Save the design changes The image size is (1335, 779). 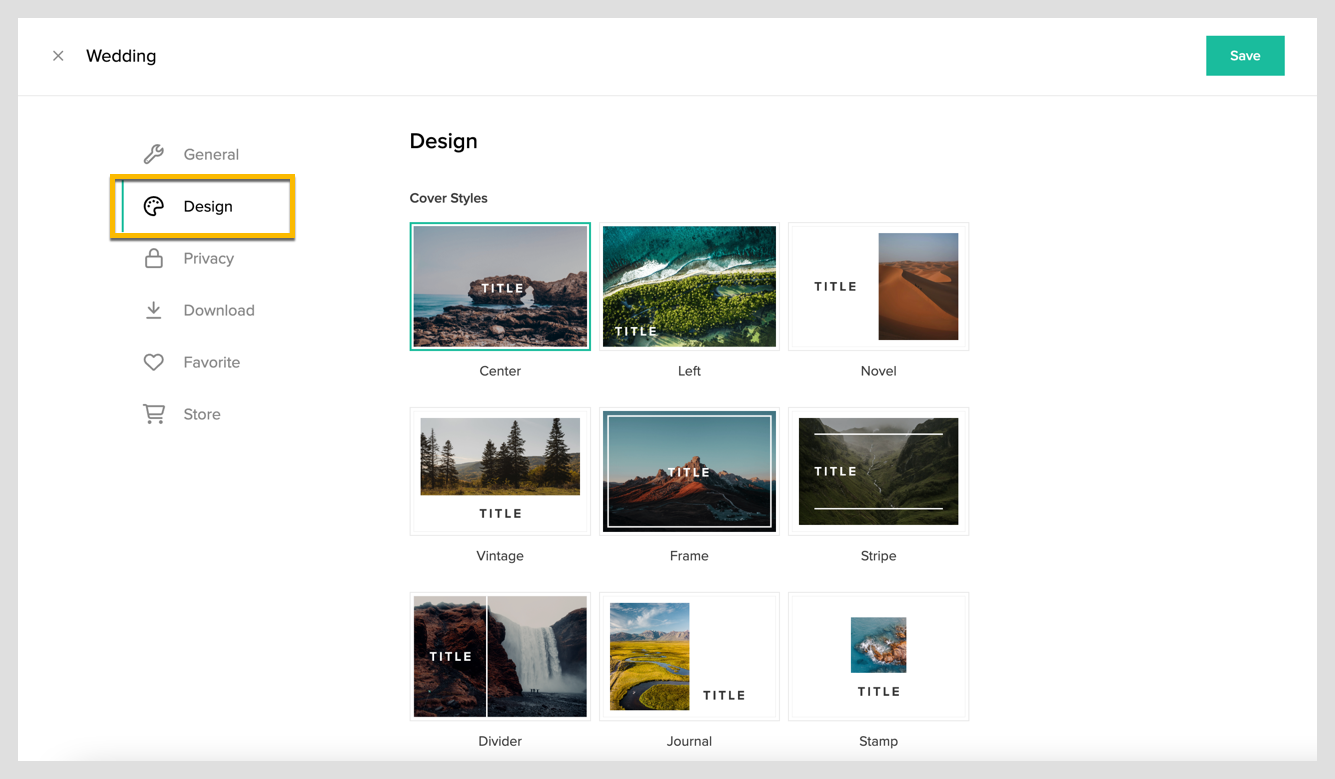[x=1245, y=56]
